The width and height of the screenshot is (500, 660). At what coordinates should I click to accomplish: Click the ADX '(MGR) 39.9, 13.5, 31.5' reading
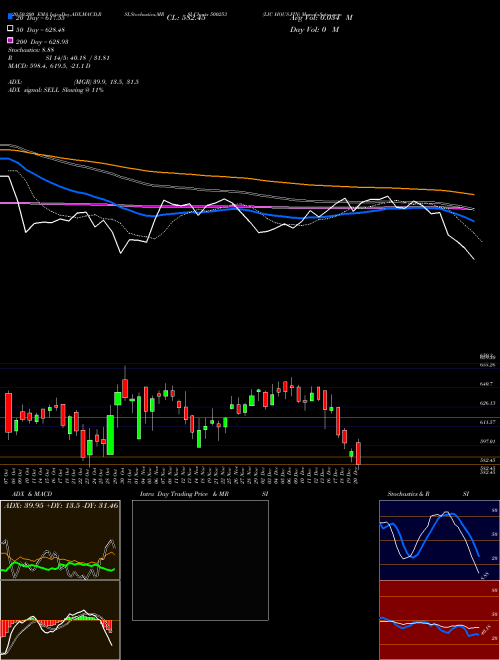coord(106,82)
